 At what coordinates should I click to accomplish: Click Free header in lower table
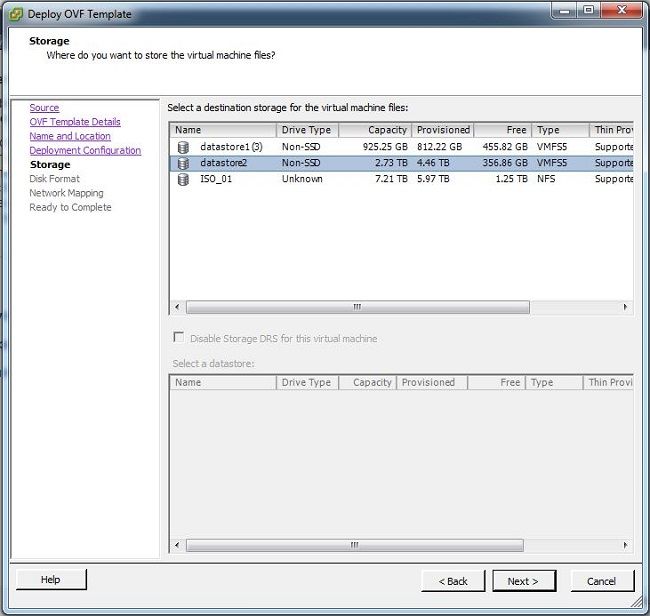point(497,383)
